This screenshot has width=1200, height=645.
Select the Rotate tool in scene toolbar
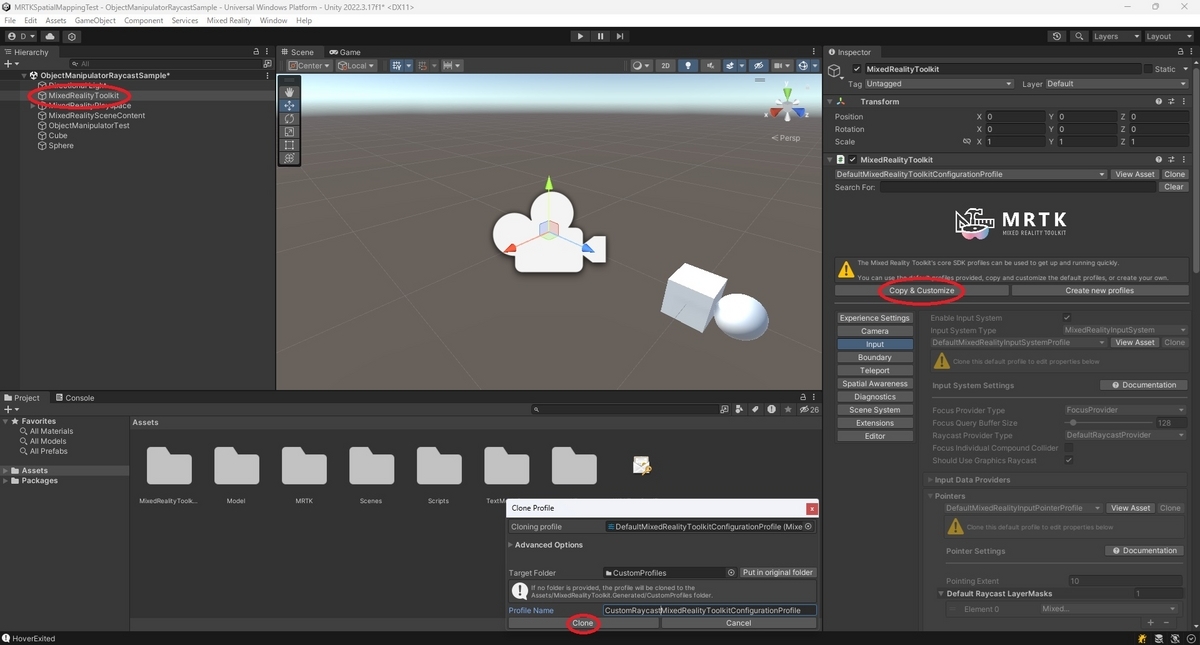pos(290,118)
